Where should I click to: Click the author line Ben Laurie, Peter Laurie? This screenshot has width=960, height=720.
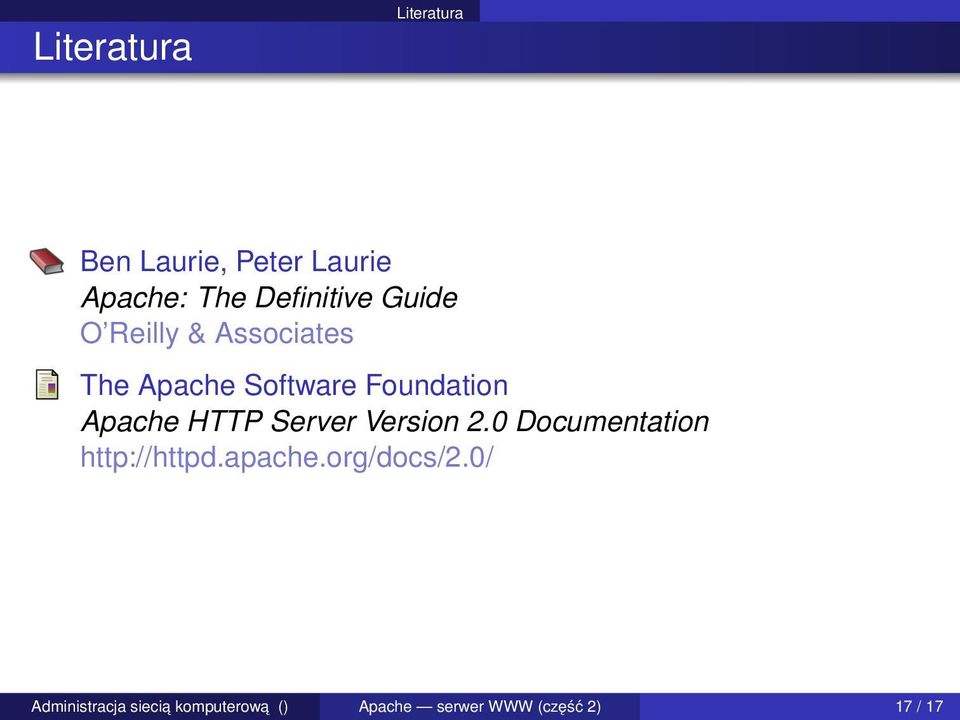pos(236,261)
